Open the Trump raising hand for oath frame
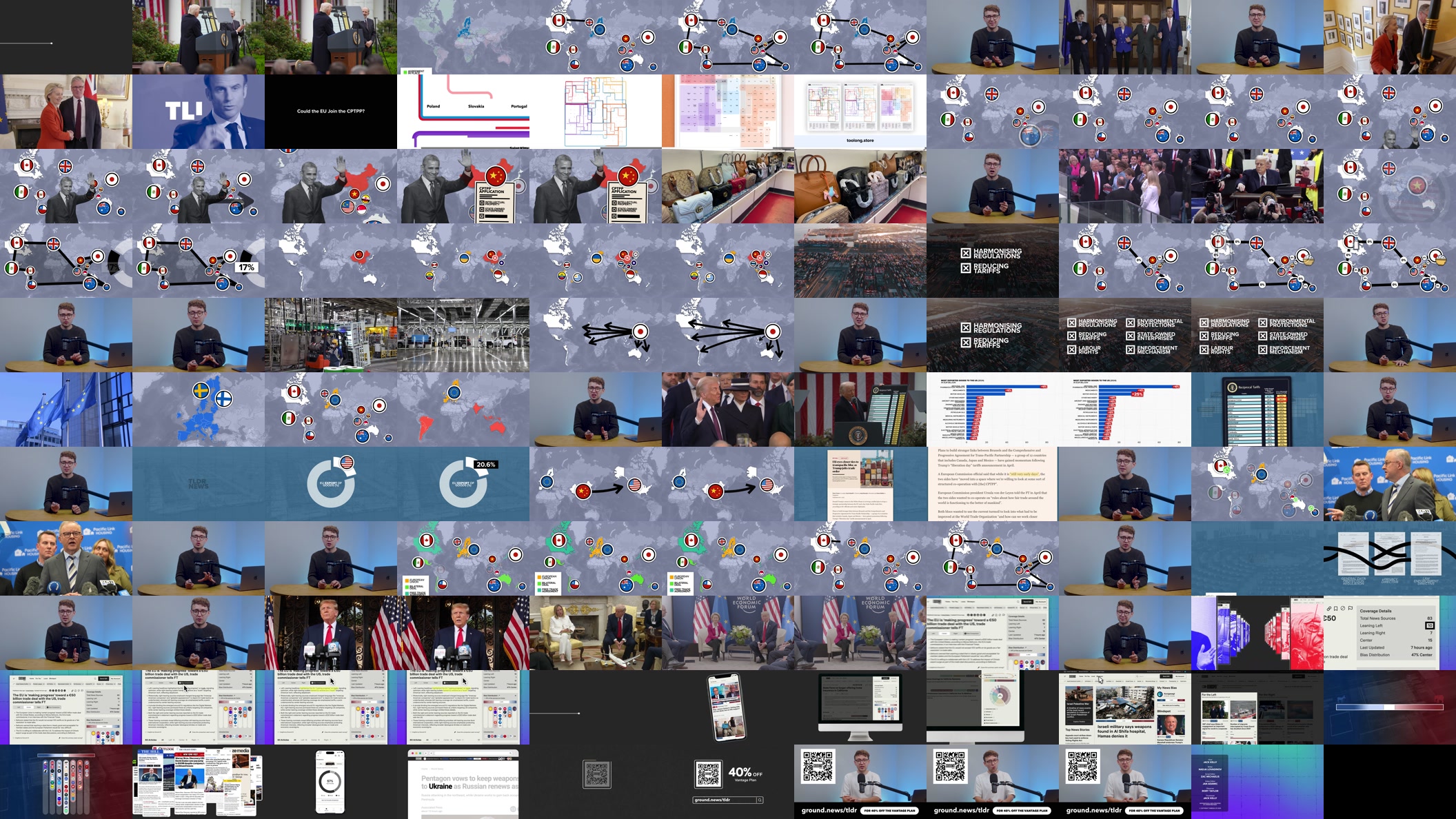 coord(728,410)
